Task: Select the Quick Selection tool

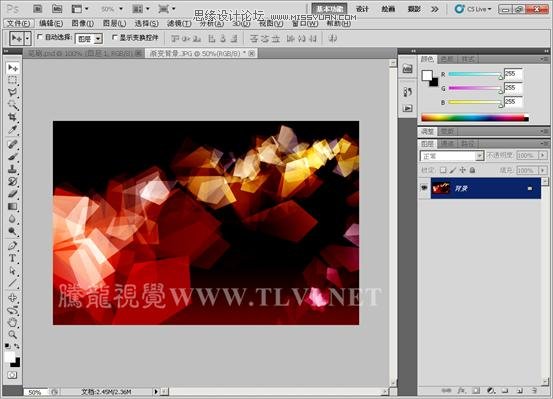Action: pyautogui.click(x=13, y=105)
